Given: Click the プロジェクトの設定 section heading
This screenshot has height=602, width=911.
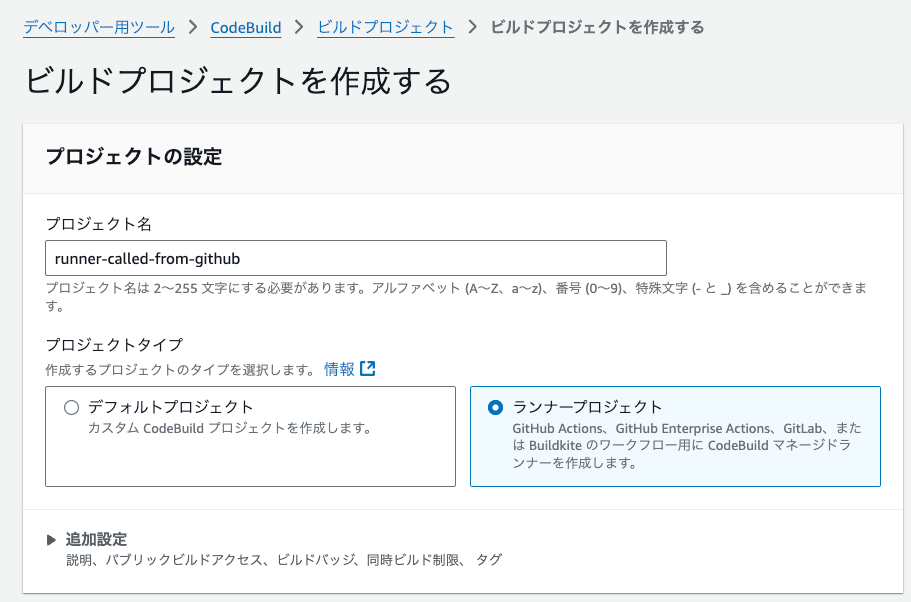Looking at the screenshot, I should 134,157.
